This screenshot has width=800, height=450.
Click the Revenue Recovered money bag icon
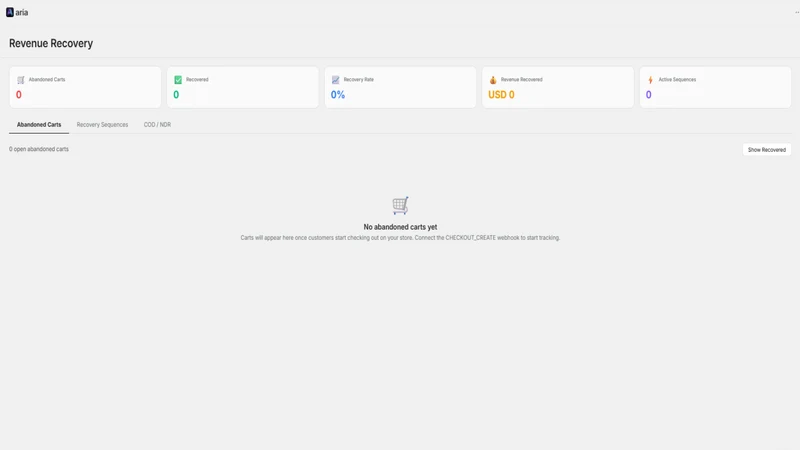[493, 80]
